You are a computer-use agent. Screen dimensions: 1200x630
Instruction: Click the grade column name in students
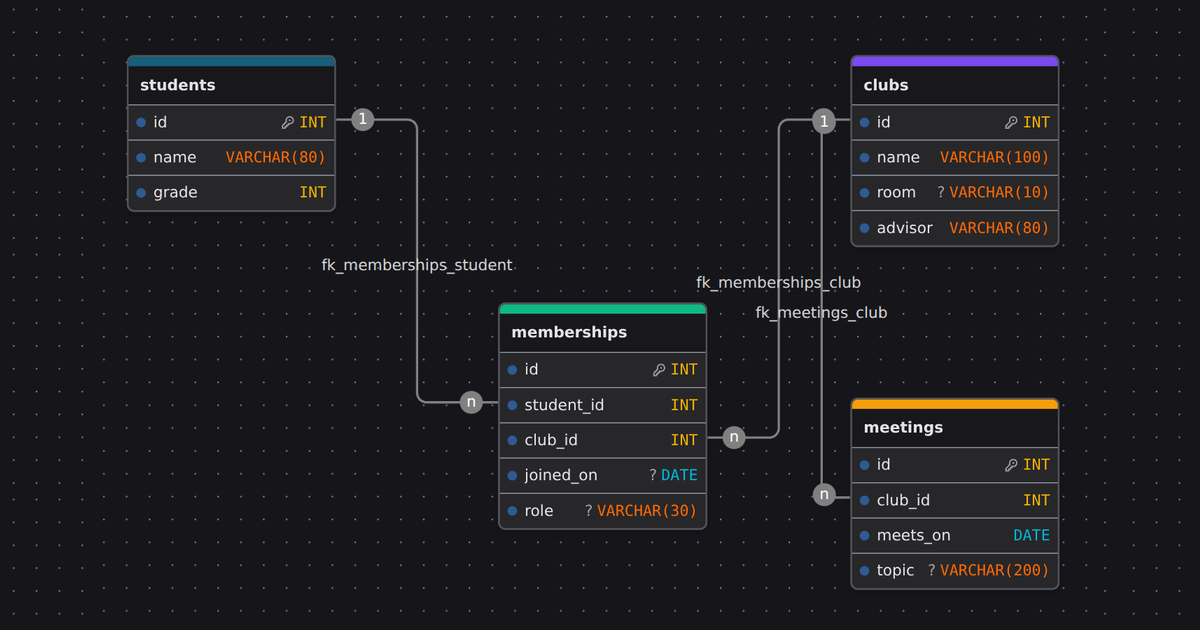pyautogui.click(x=175, y=193)
